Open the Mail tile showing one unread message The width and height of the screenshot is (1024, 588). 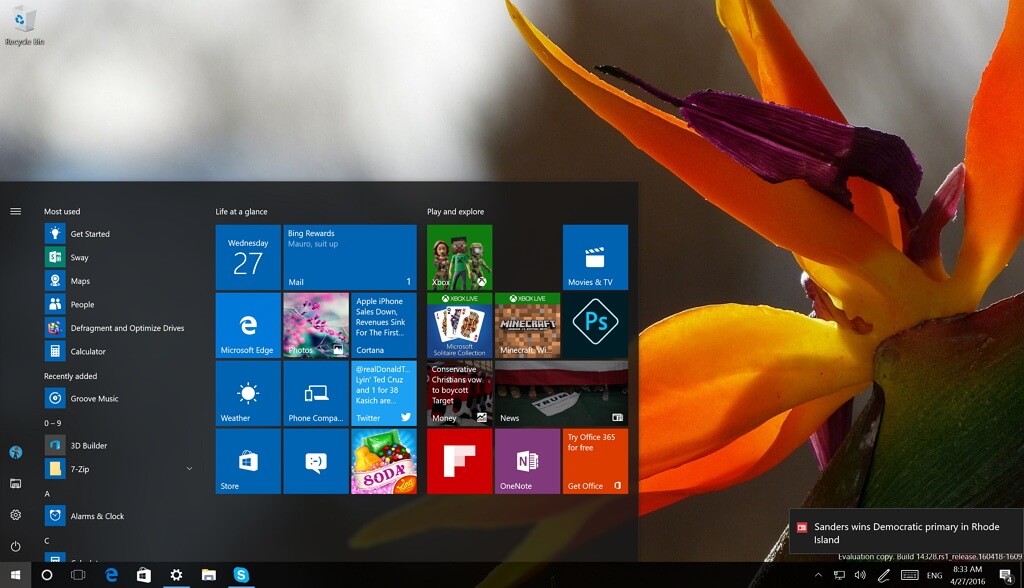point(349,257)
